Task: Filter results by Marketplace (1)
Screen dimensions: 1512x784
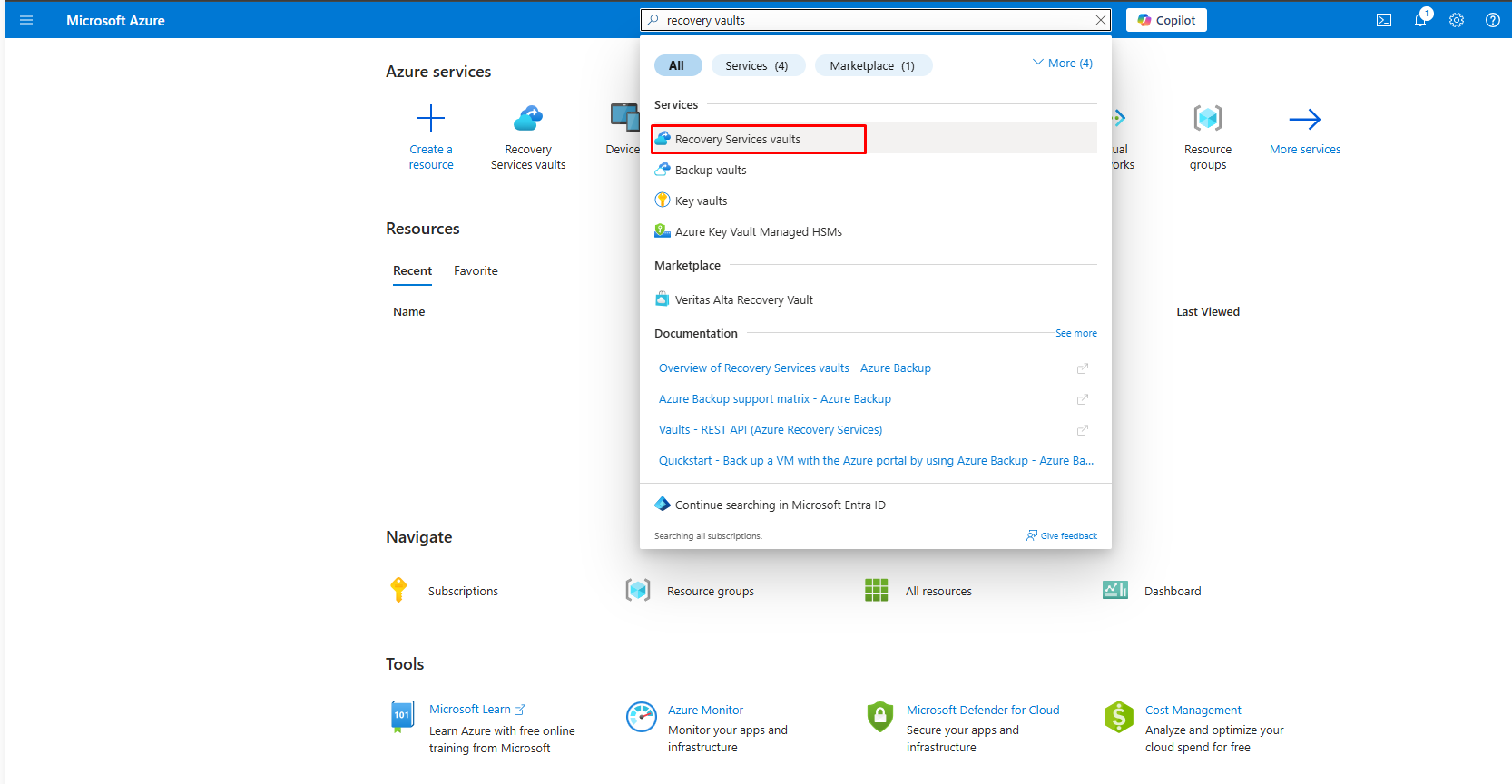Action: coord(872,65)
